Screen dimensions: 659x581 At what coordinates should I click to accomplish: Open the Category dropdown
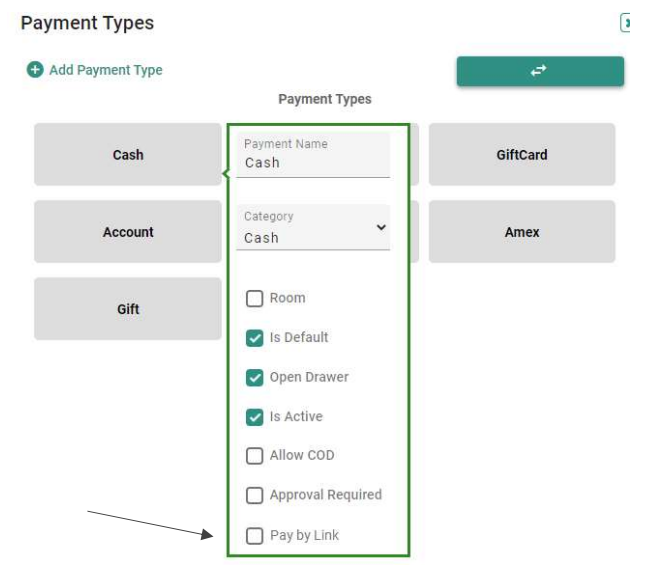[x=313, y=227]
